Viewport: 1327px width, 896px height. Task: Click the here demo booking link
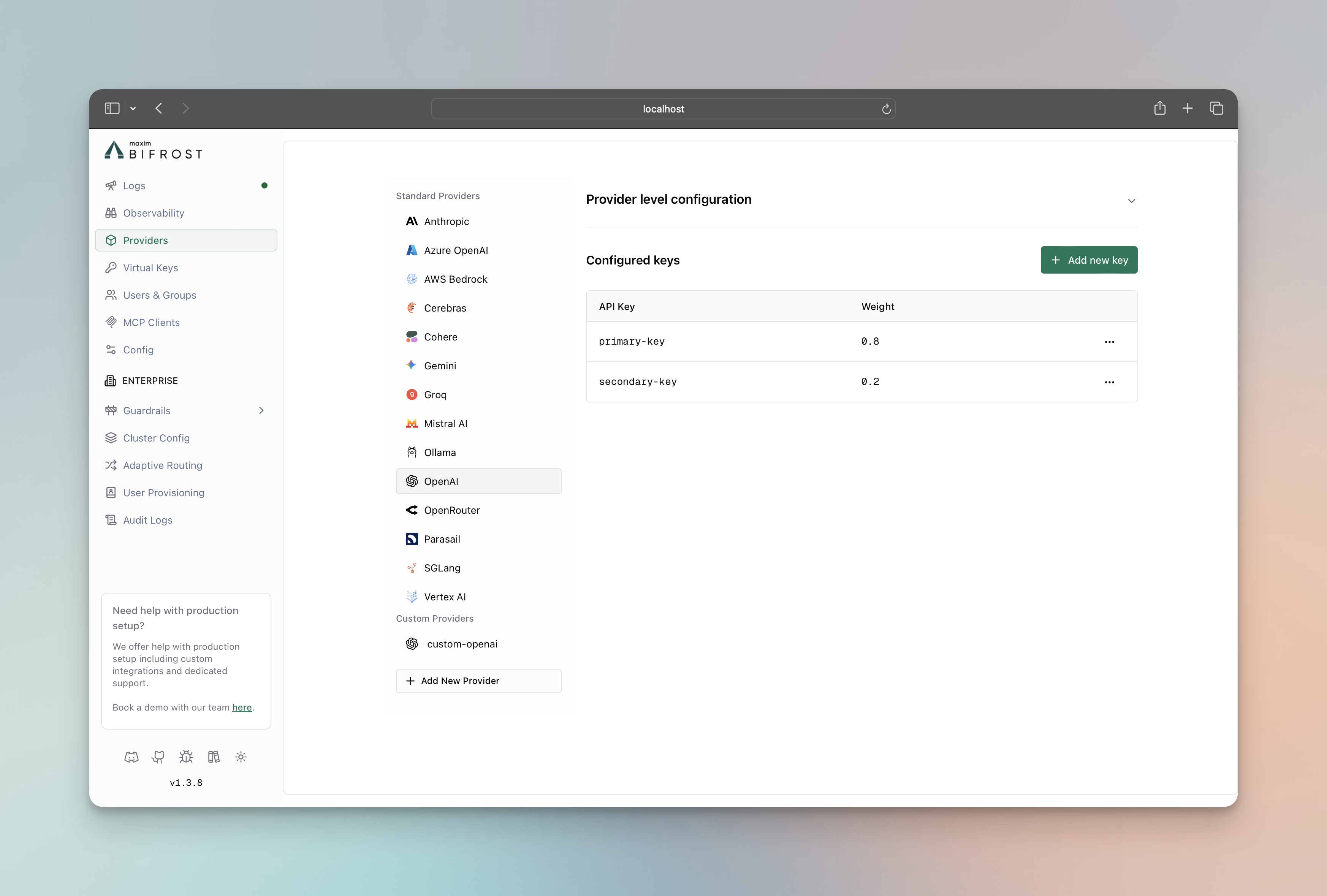coord(242,708)
